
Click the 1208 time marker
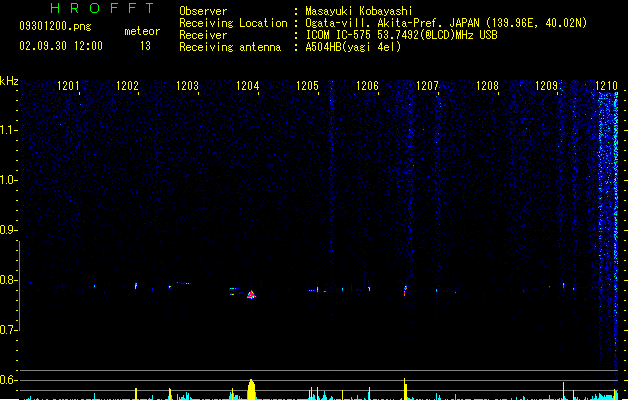[x=487, y=86]
